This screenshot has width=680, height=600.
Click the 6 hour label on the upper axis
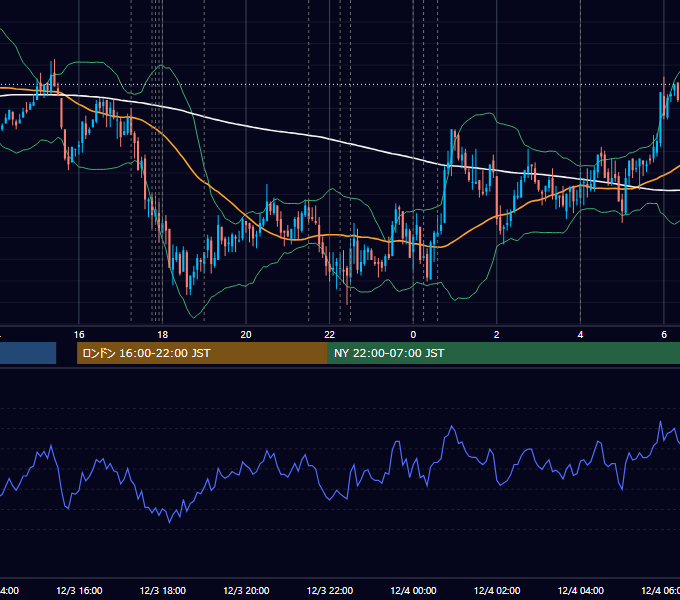(664, 335)
